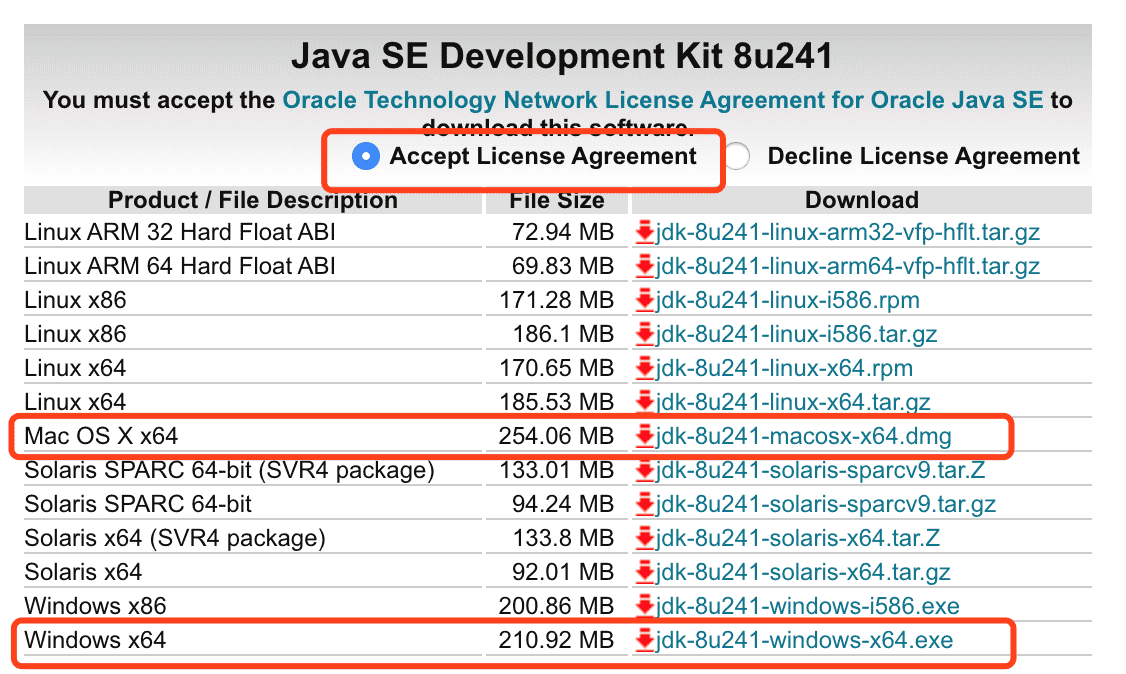Click the Linux ARM 64 Hard Float ABI cell
The height and width of the screenshot is (674, 1126).
253,266
